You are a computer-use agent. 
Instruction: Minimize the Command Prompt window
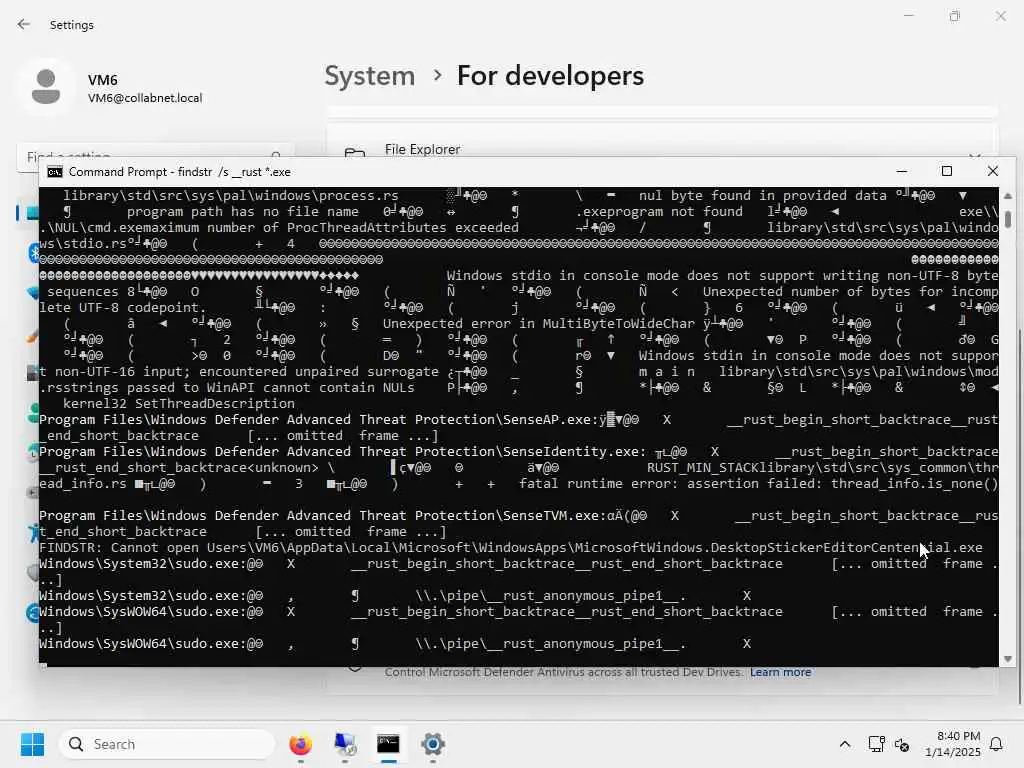click(902, 171)
